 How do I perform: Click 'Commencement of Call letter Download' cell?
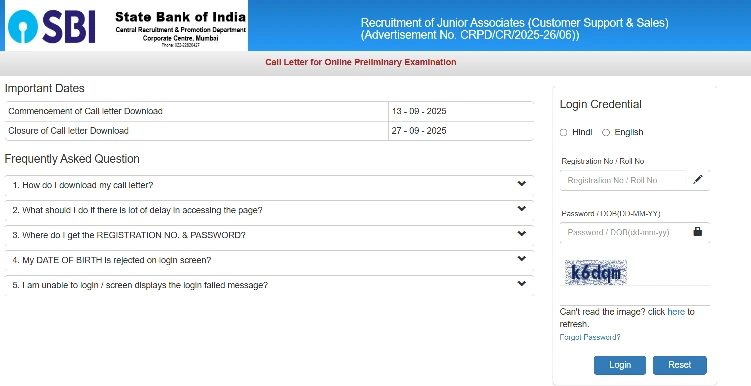click(x=196, y=111)
